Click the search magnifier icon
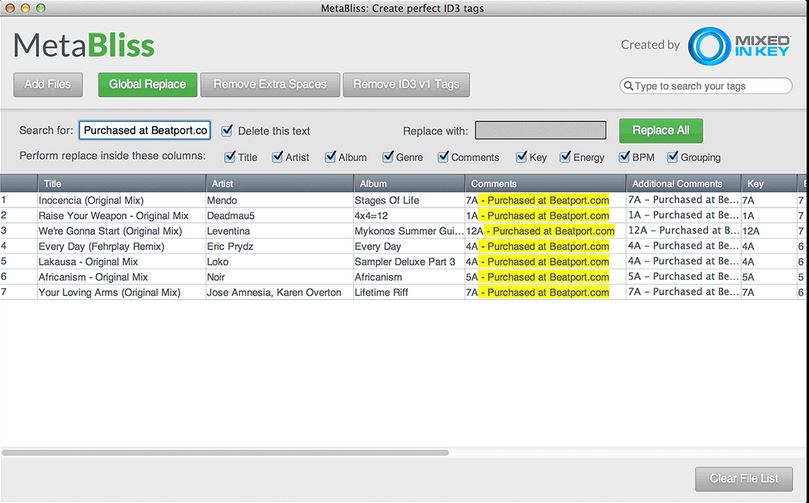Screen dimensions: 809x503 [x=628, y=86]
